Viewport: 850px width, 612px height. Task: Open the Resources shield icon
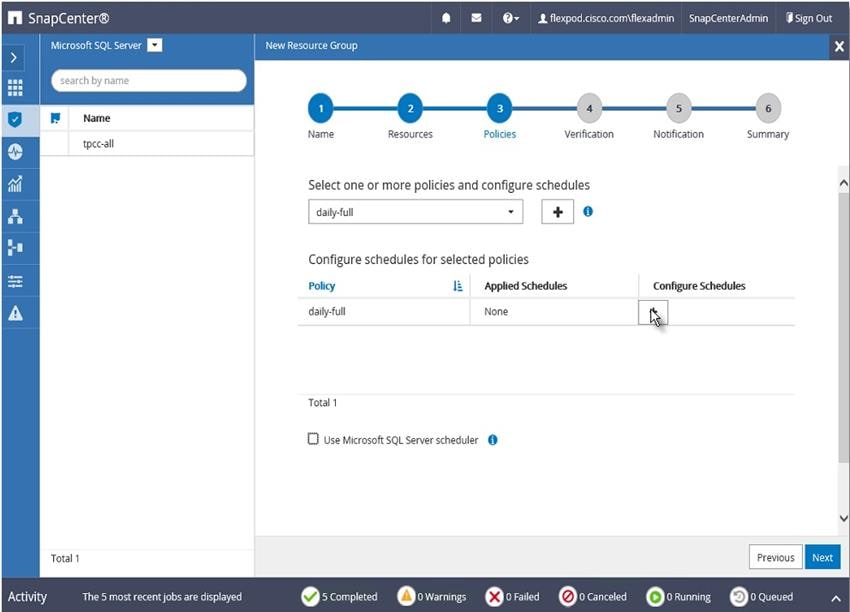15,119
